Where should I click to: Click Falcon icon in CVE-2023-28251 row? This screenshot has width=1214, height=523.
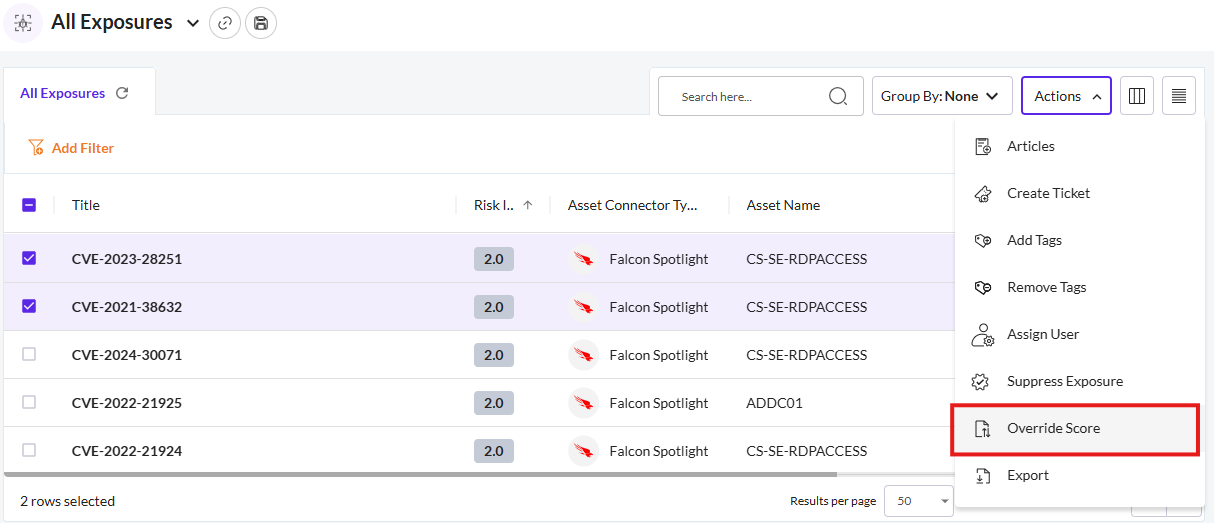click(x=583, y=259)
